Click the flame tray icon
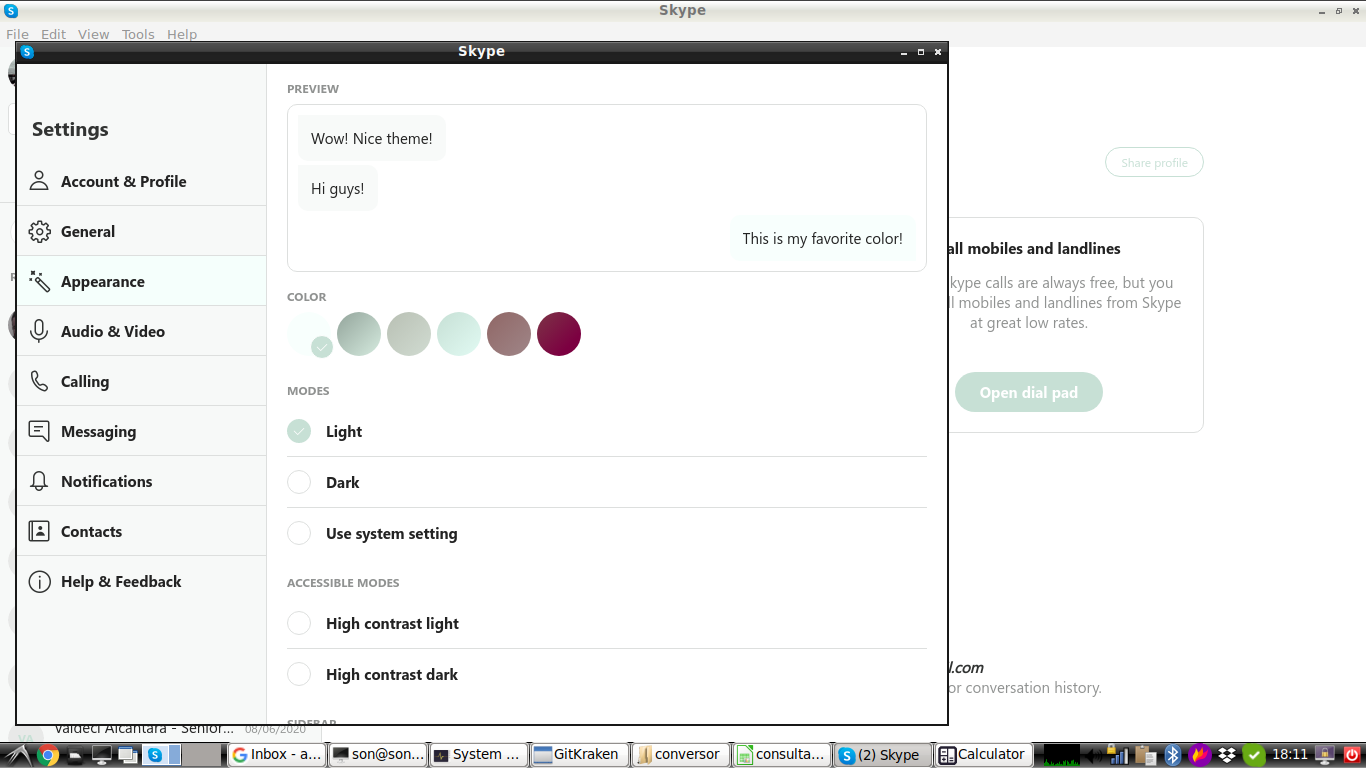This screenshot has width=1366, height=768. [1200, 755]
